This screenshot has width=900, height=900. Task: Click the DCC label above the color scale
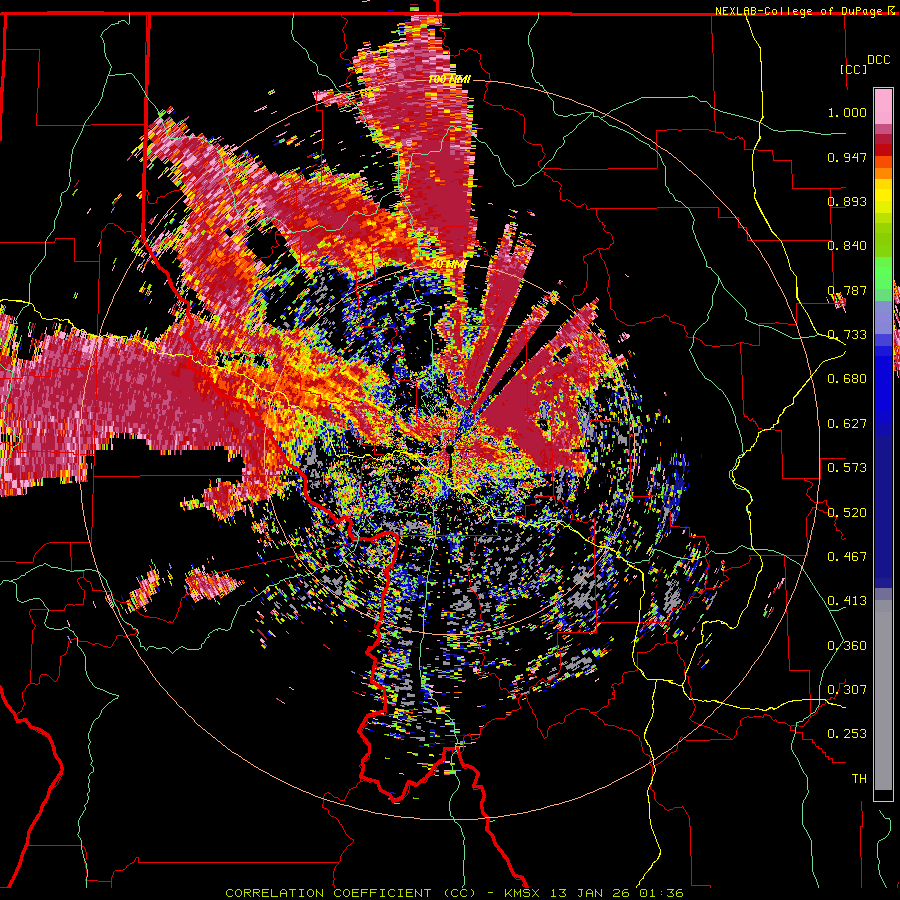pyautogui.click(x=878, y=60)
